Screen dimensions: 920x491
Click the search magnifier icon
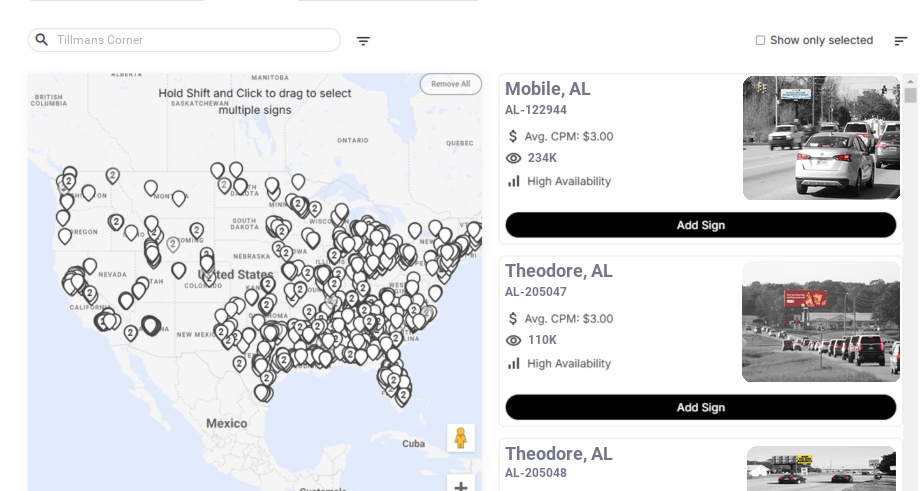(x=42, y=40)
